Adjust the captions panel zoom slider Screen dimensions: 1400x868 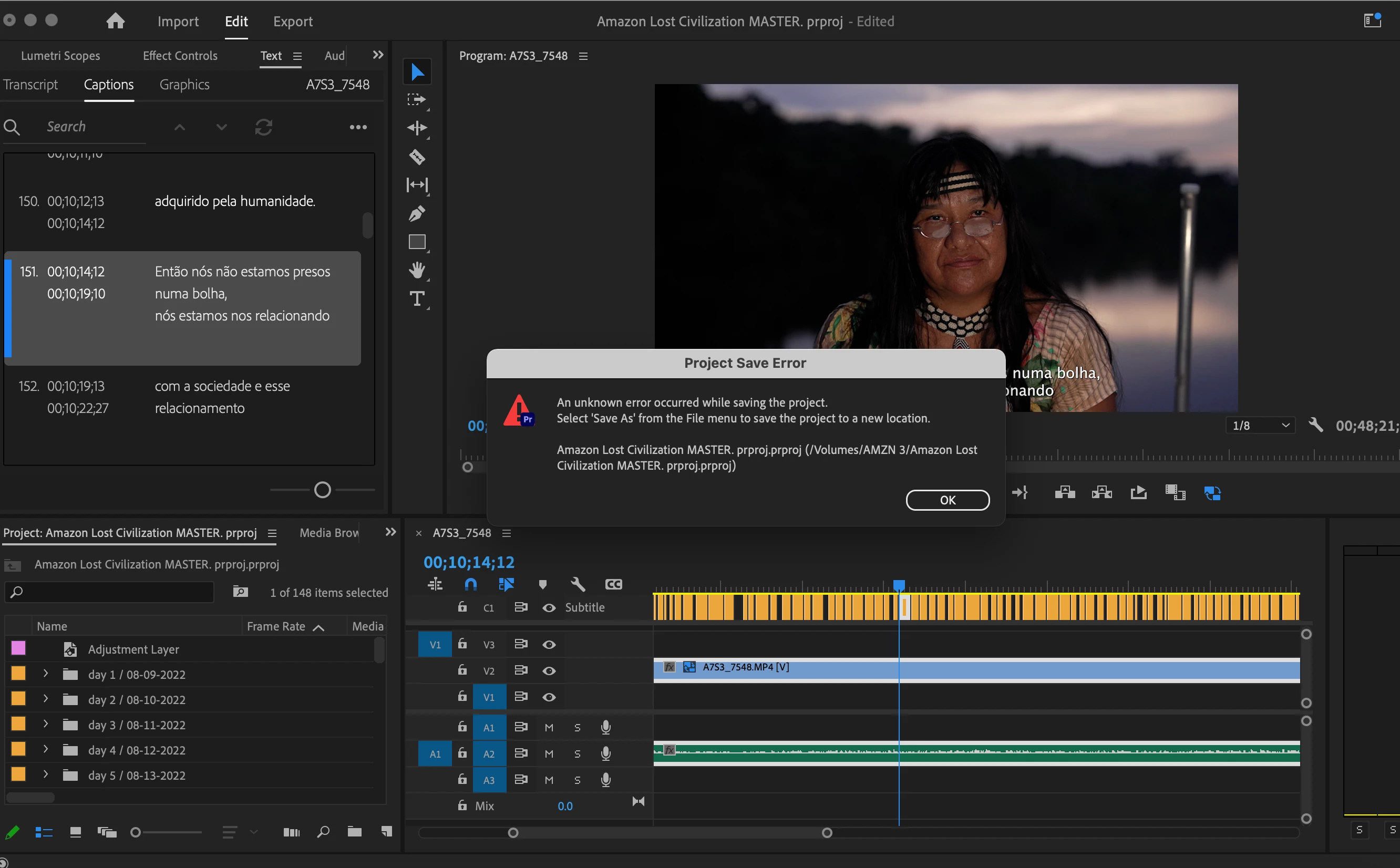[x=323, y=490]
